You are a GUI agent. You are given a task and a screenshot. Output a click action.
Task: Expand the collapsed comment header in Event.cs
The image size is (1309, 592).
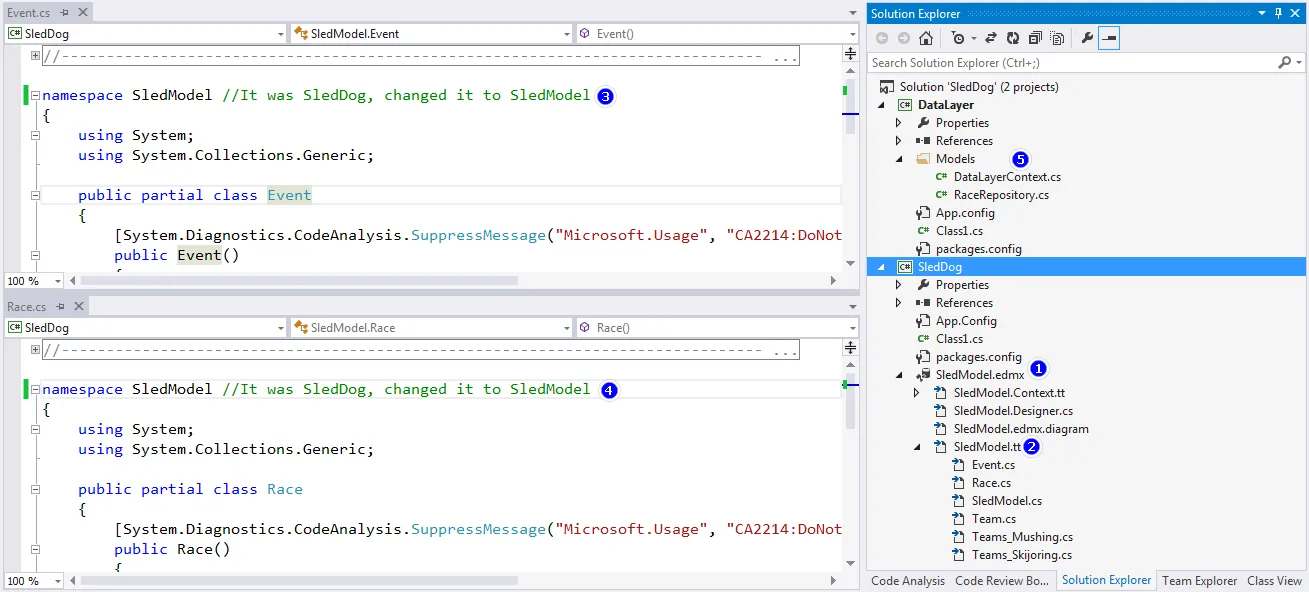(x=35, y=57)
